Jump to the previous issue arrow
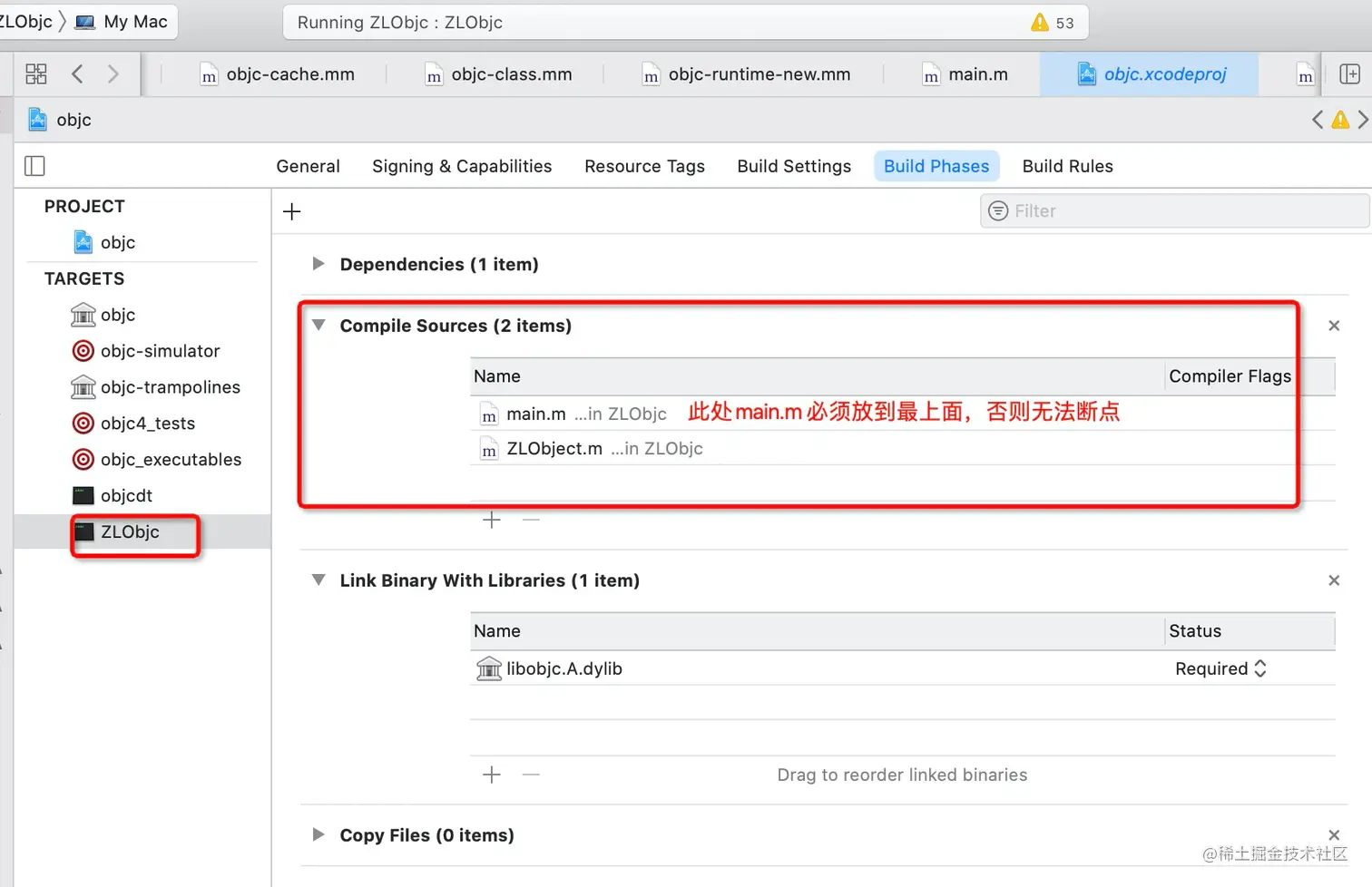The width and height of the screenshot is (1372, 887). click(1318, 120)
